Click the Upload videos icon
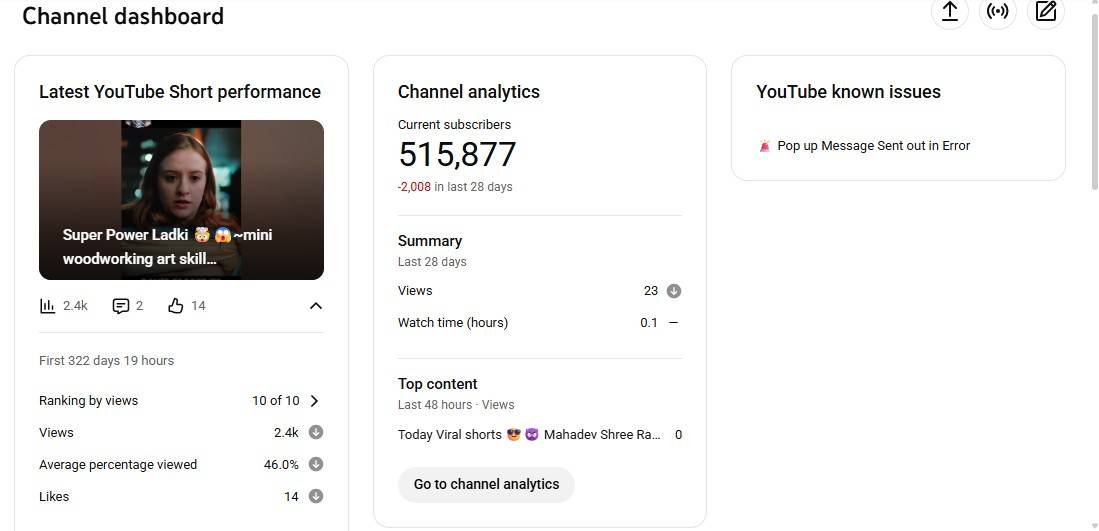The height and width of the screenshot is (531, 1099). pyautogui.click(x=949, y=12)
